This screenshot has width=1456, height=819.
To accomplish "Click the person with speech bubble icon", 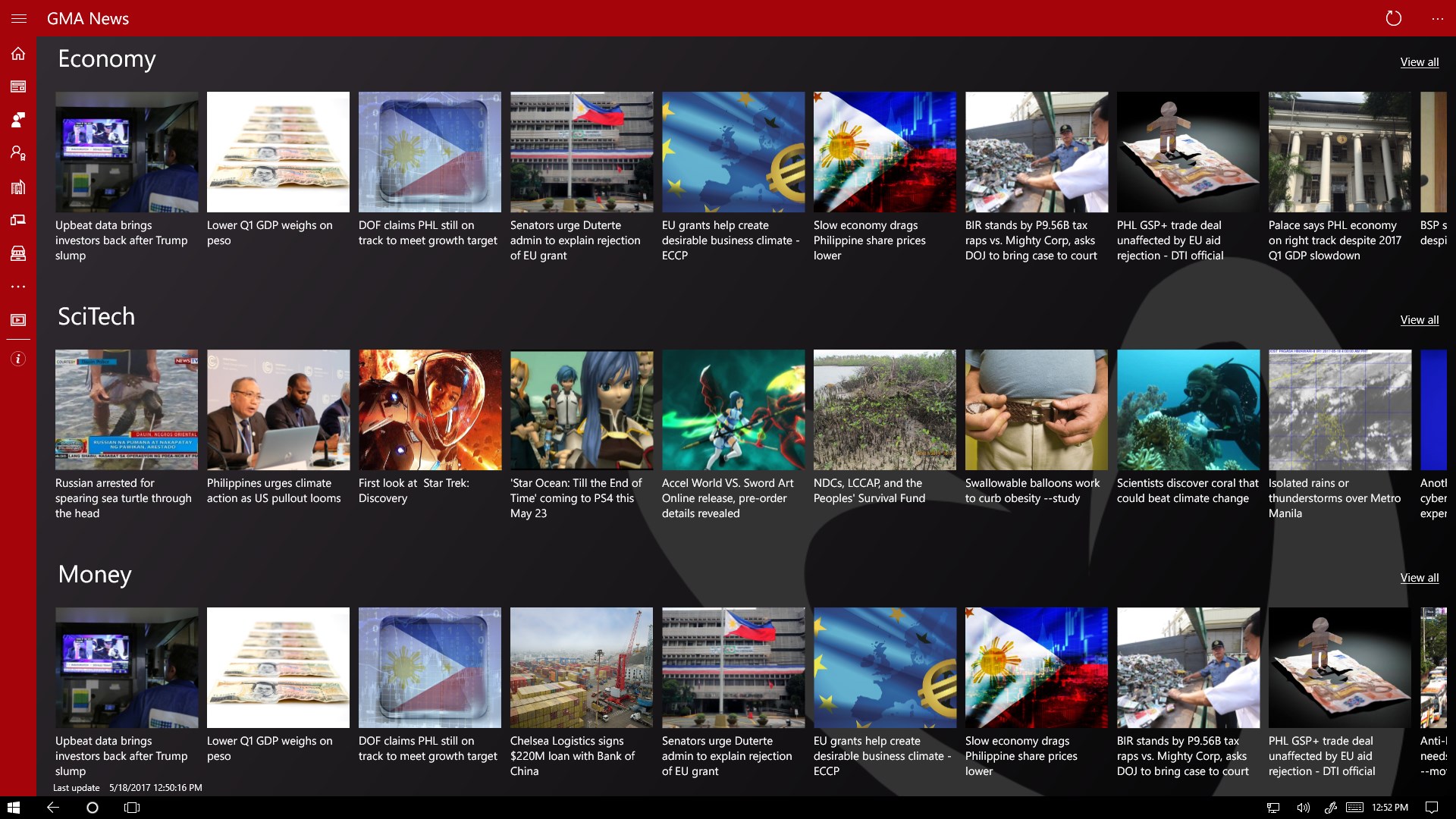I will point(18,119).
